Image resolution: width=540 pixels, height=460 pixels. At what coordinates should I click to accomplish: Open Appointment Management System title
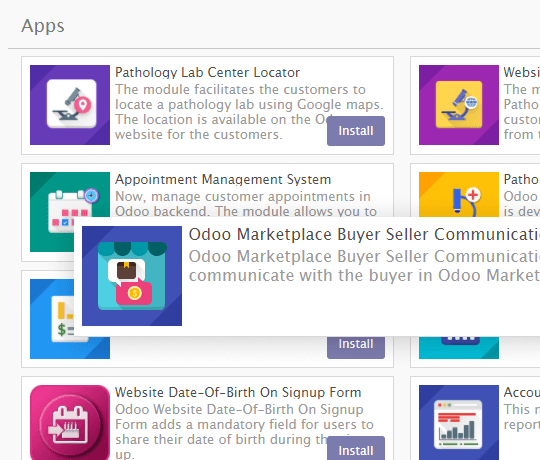[x=223, y=180]
